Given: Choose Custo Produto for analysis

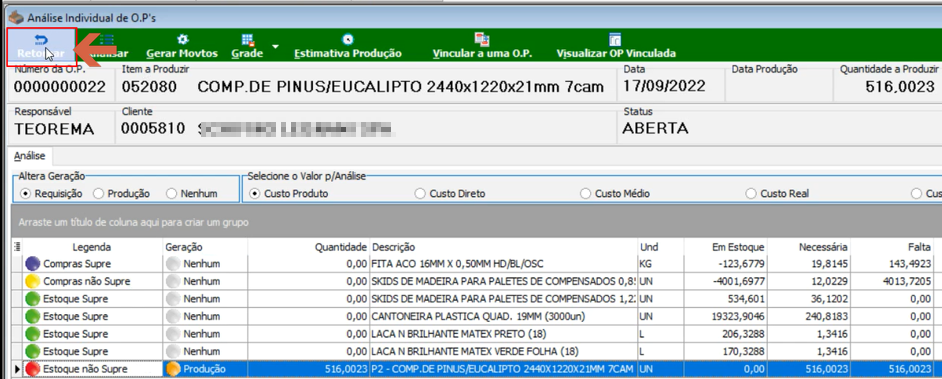Looking at the screenshot, I should [289, 193].
